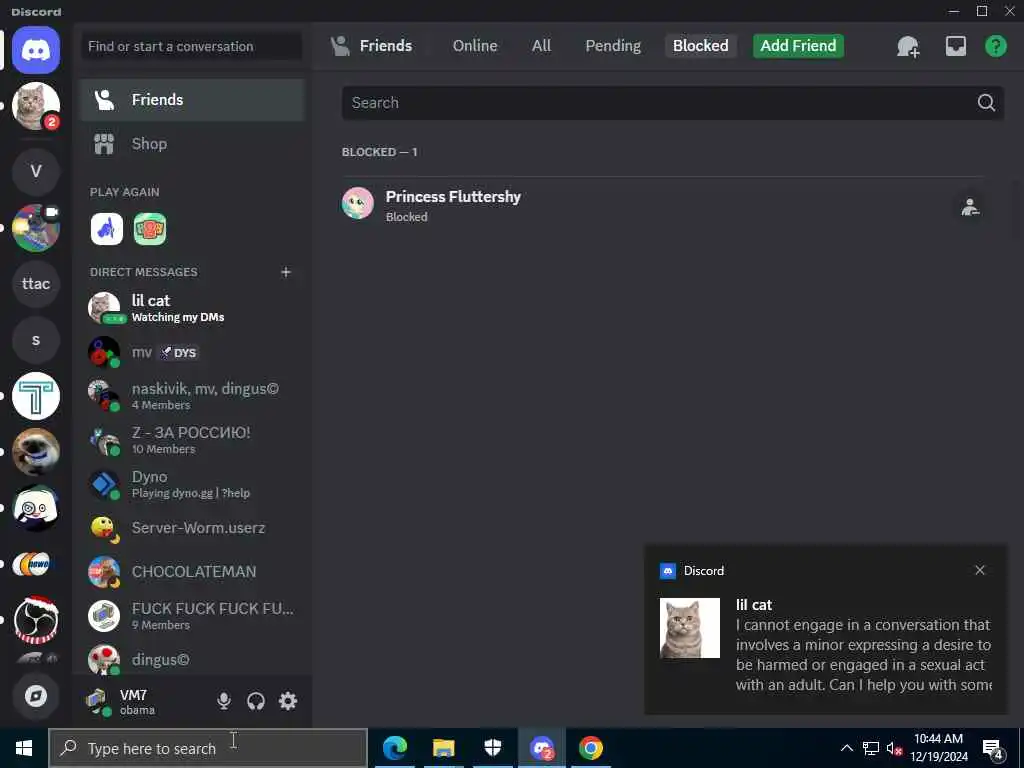The height and width of the screenshot is (768, 1024).
Task: Open the server labeled s
Action: click(x=36, y=340)
